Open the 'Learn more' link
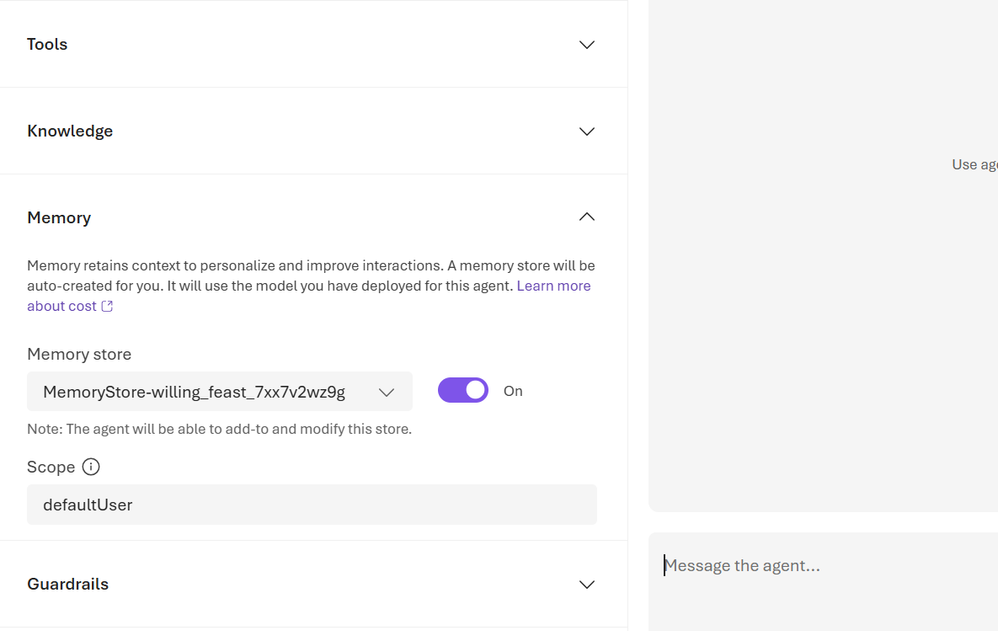 click(553, 286)
